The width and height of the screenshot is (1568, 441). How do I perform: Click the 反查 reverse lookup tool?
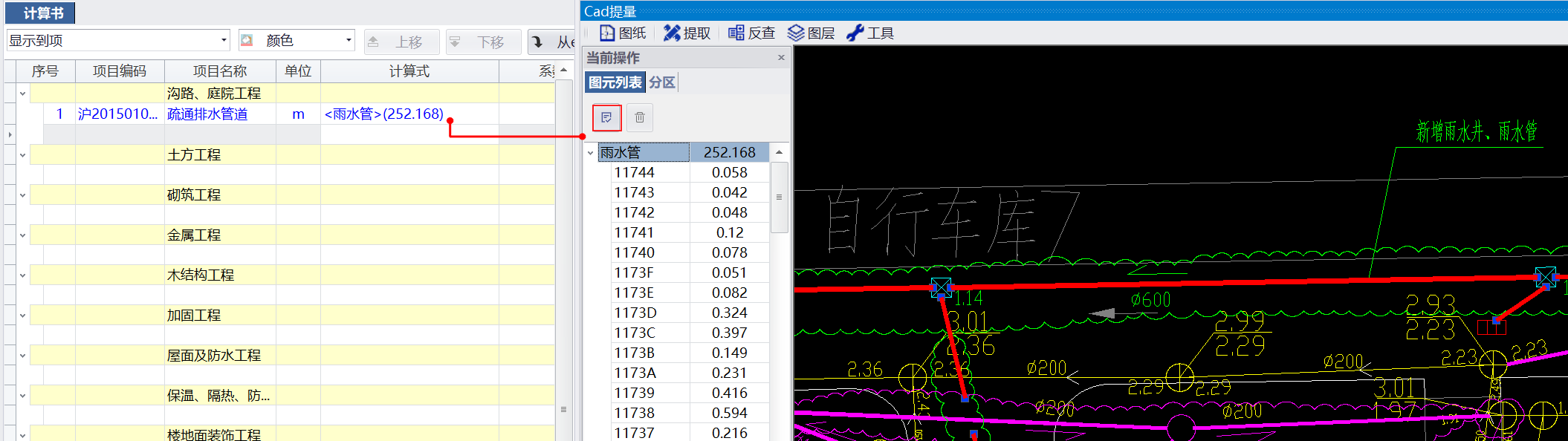(x=752, y=33)
